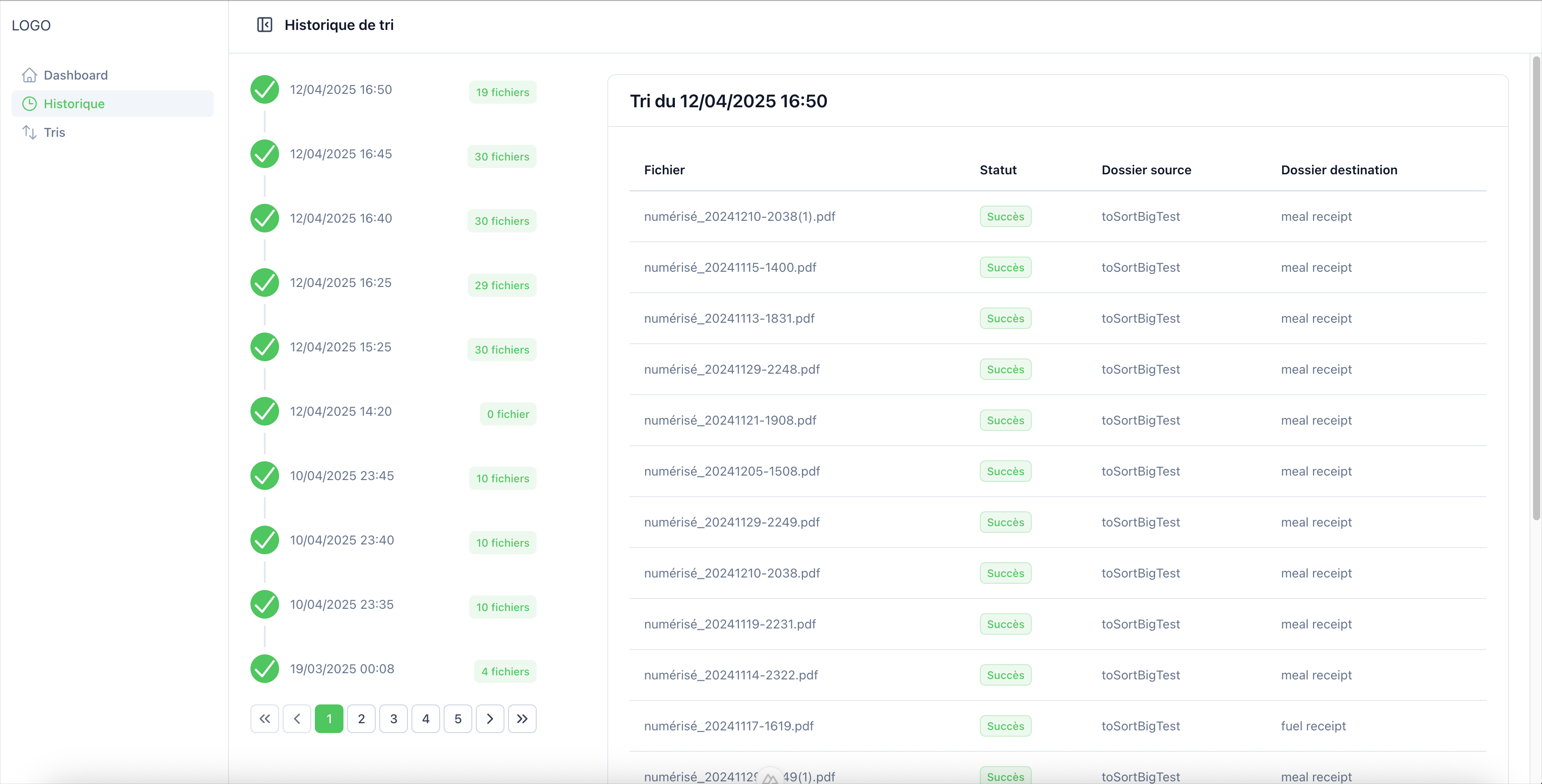
Task: Click green checkmark for 12/04/2025 16:45
Action: click(x=265, y=154)
